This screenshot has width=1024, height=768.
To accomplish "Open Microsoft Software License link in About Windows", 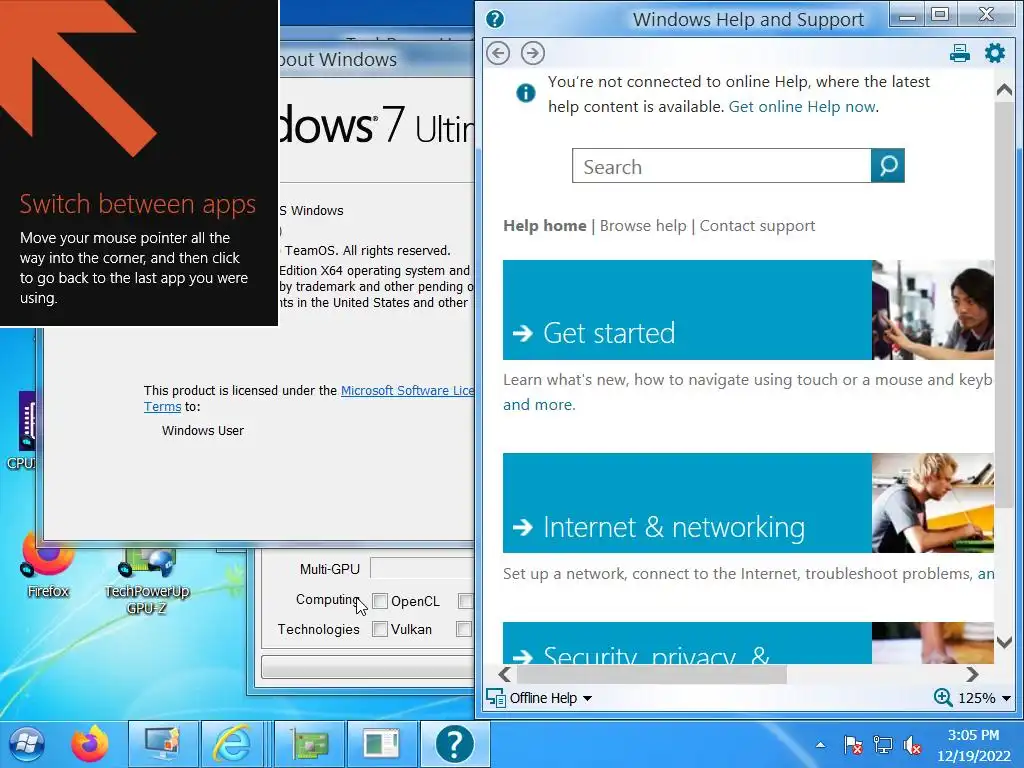I will tap(408, 391).
